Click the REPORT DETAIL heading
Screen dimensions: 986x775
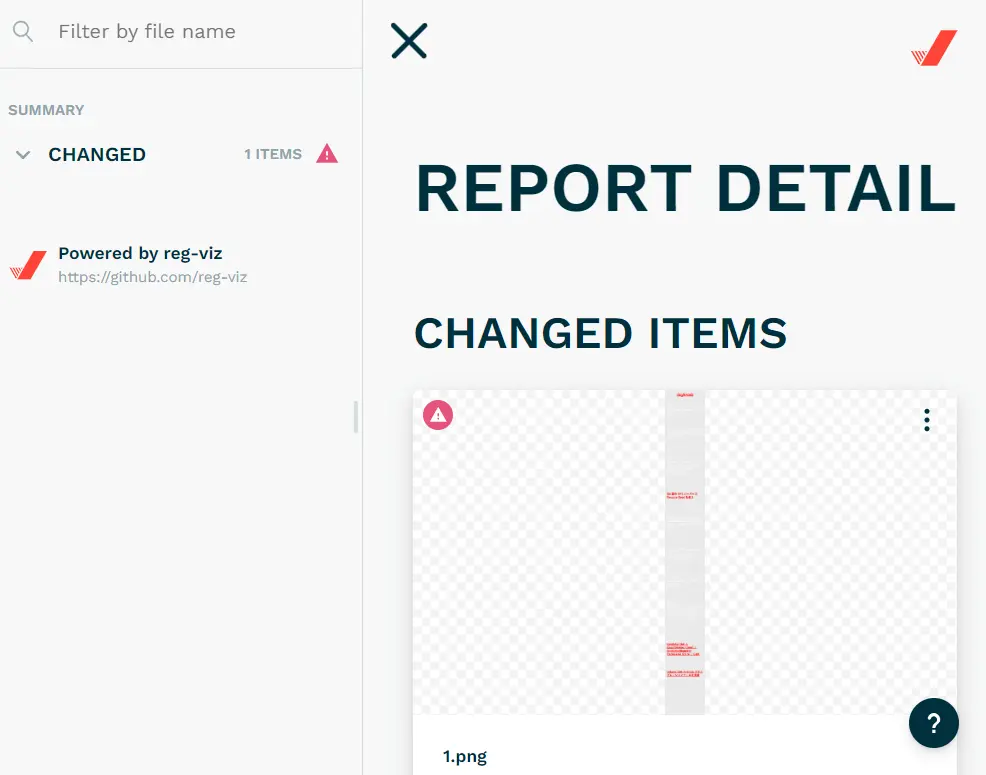coord(685,188)
